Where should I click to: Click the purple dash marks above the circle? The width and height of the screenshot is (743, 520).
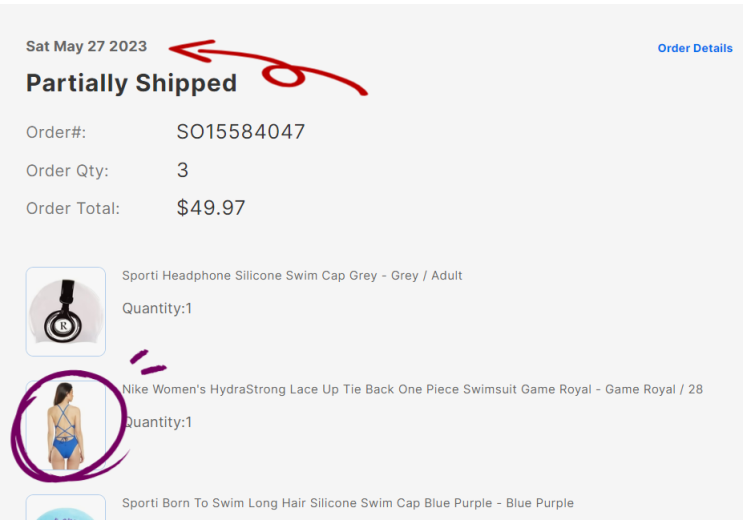click(148, 363)
